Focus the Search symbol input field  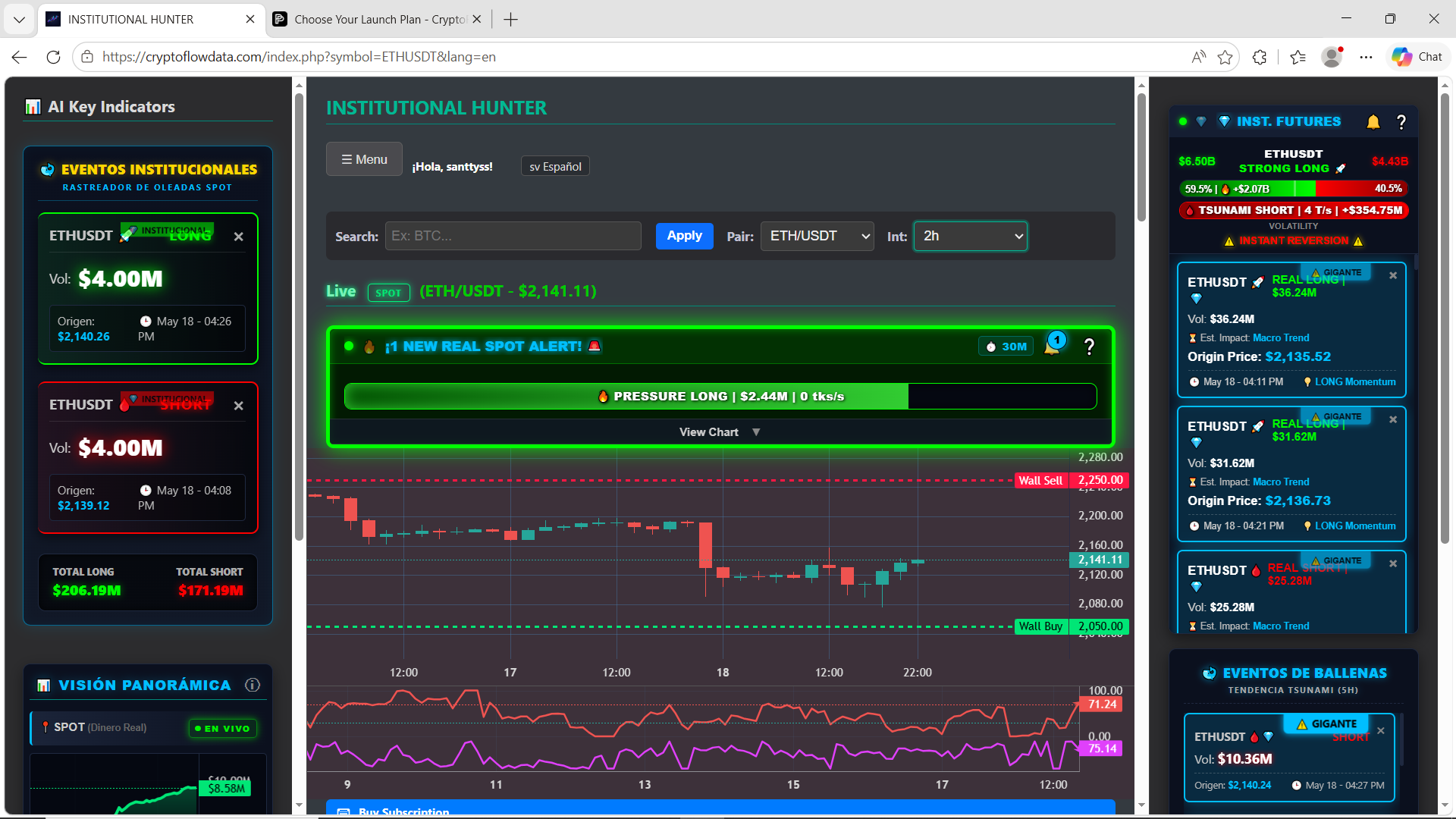(x=513, y=236)
